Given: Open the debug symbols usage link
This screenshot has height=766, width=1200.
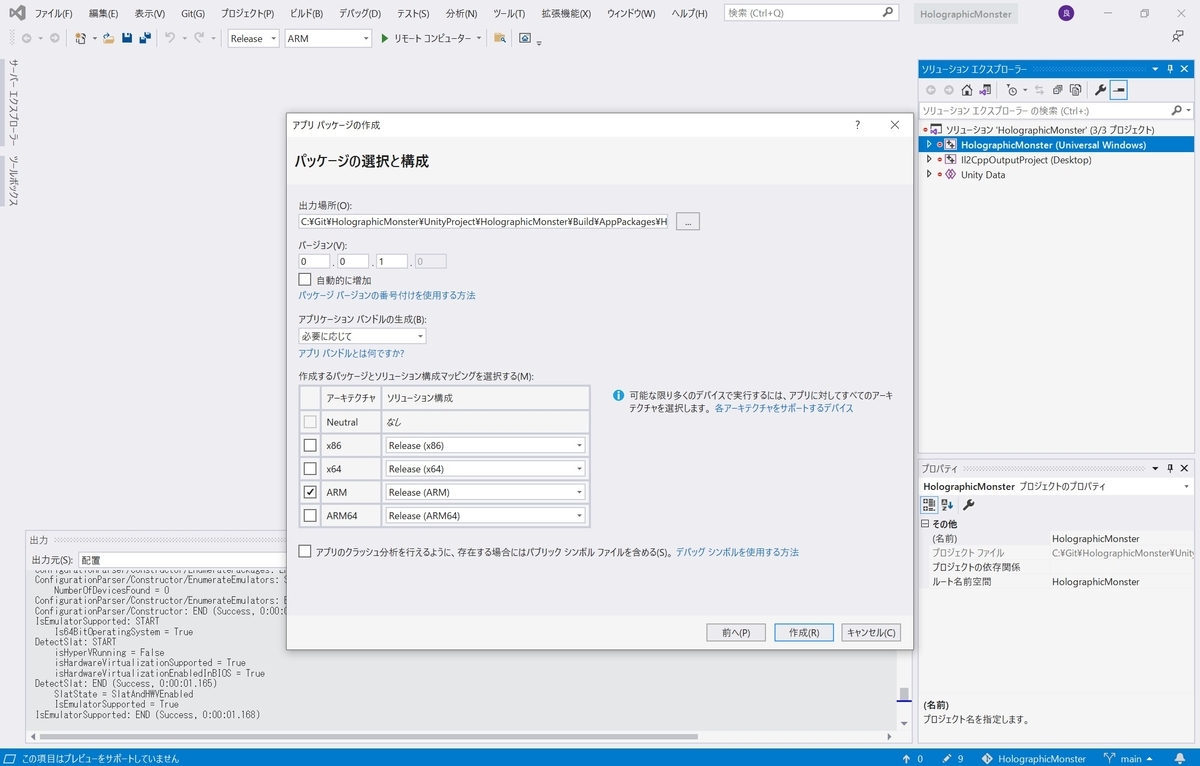Looking at the screenshot, I should (x=737, y=552).
